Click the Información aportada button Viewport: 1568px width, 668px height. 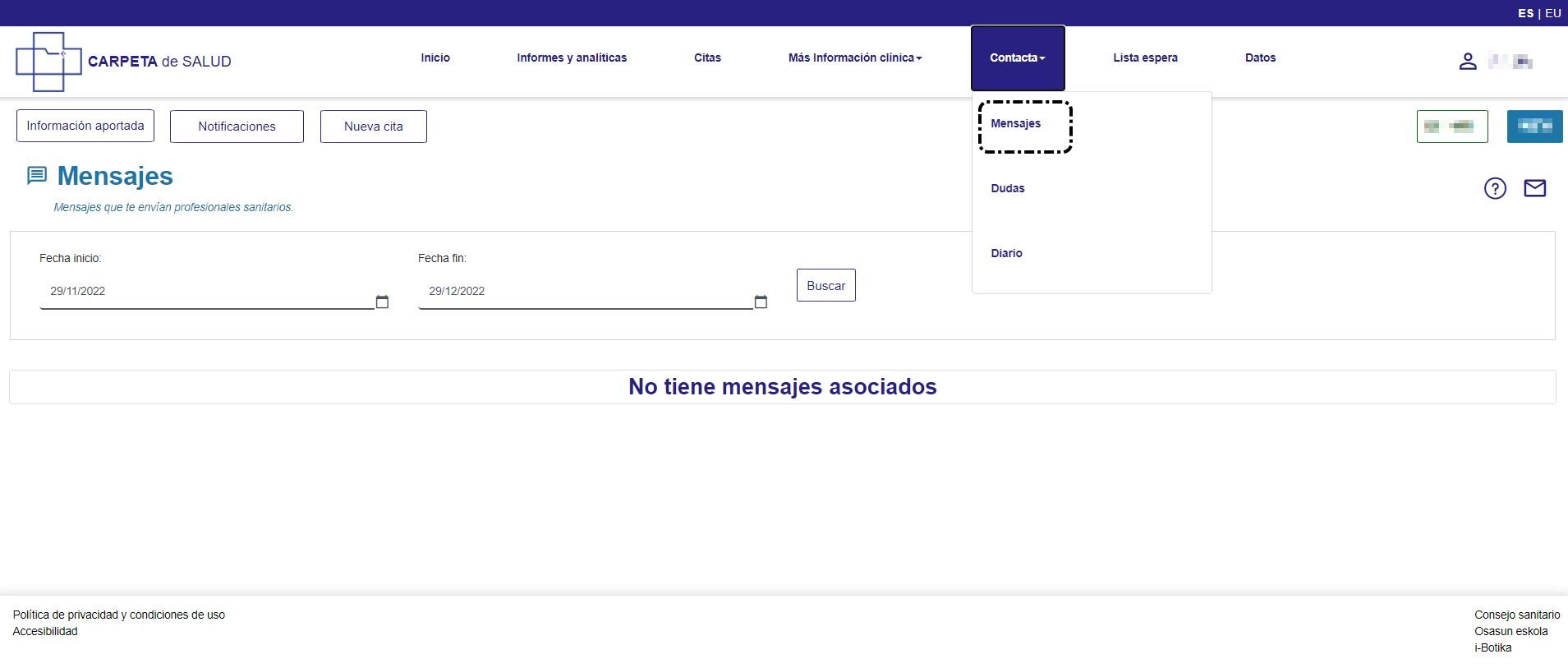pyautogui.click(x=85, y=126)
